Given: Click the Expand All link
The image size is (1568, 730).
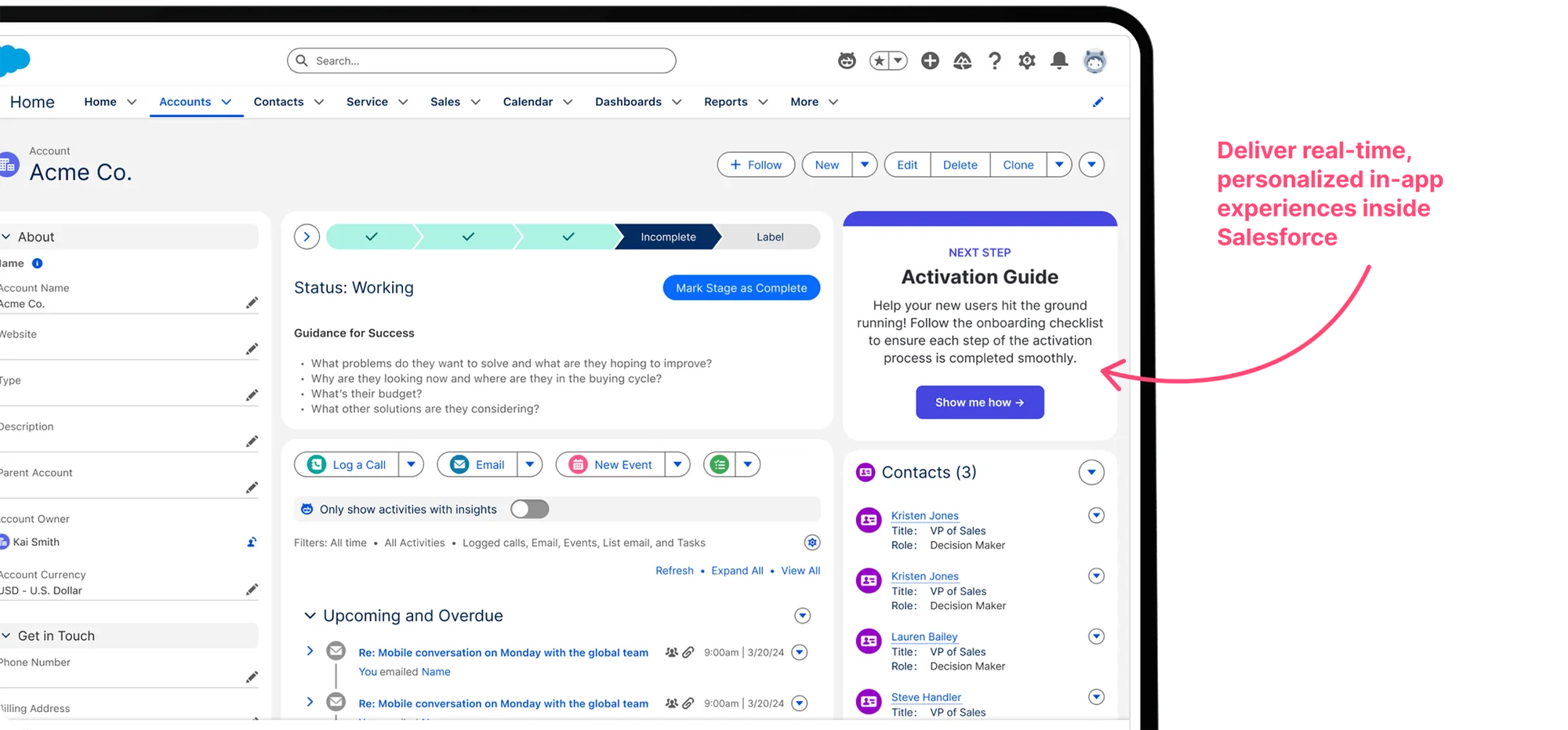Looking at the screenshot, I should pyautogui.click(x=737, y=571).
